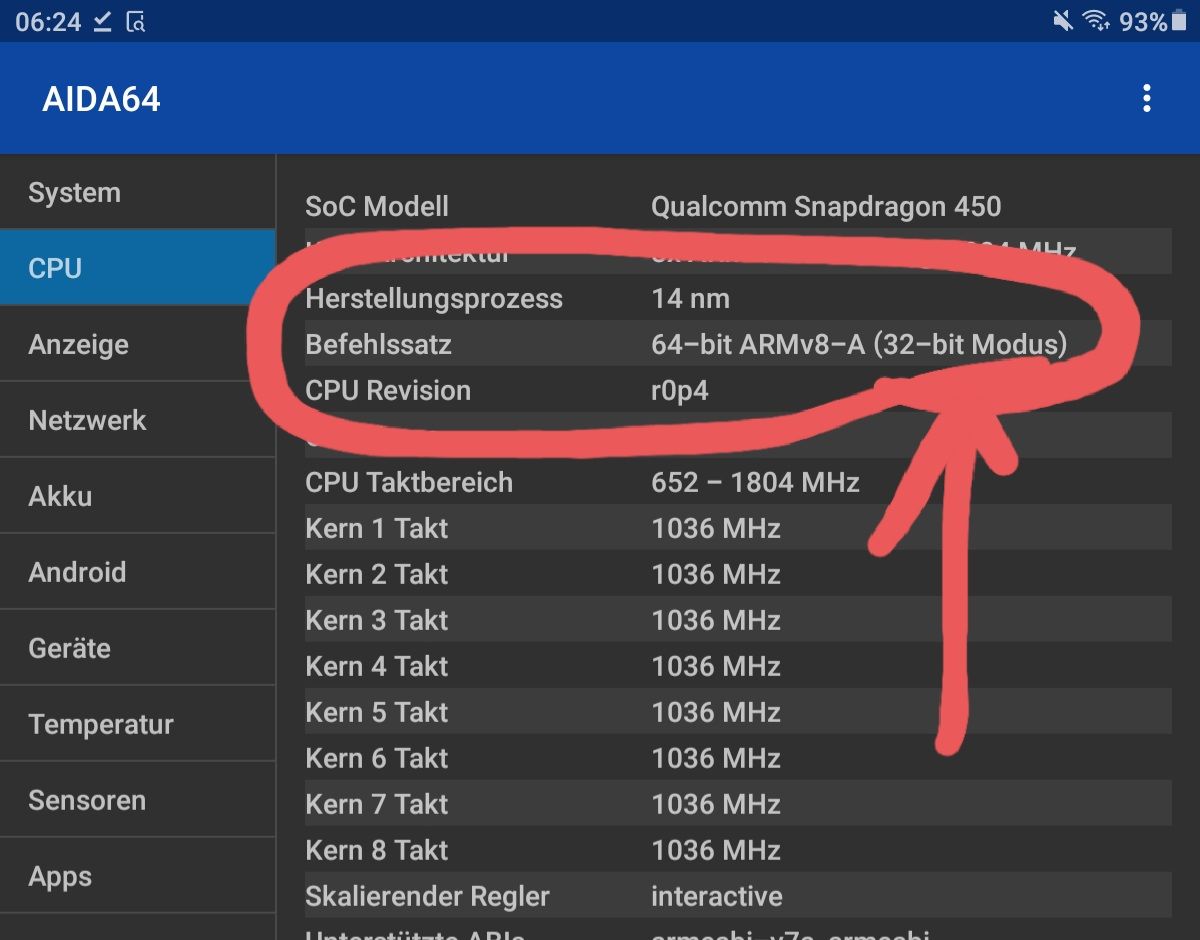
Task: Select the 1036 MHz value for Kern 2
Action: pyautogui.click(x=716, y=575)
